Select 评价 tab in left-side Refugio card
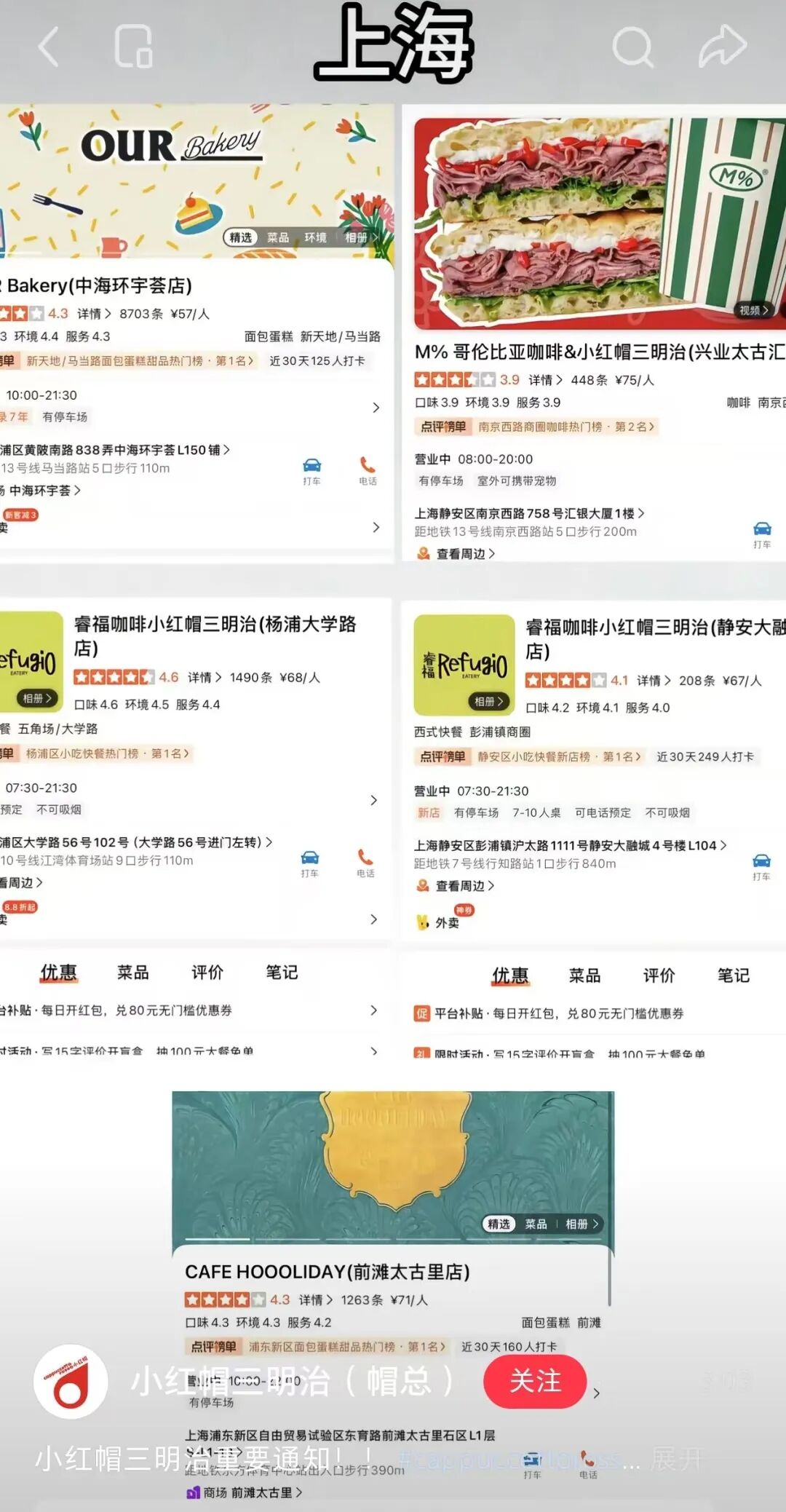The width and height of the screenshot is (786, 1512). pyautogui.click(x=207, y=973)
